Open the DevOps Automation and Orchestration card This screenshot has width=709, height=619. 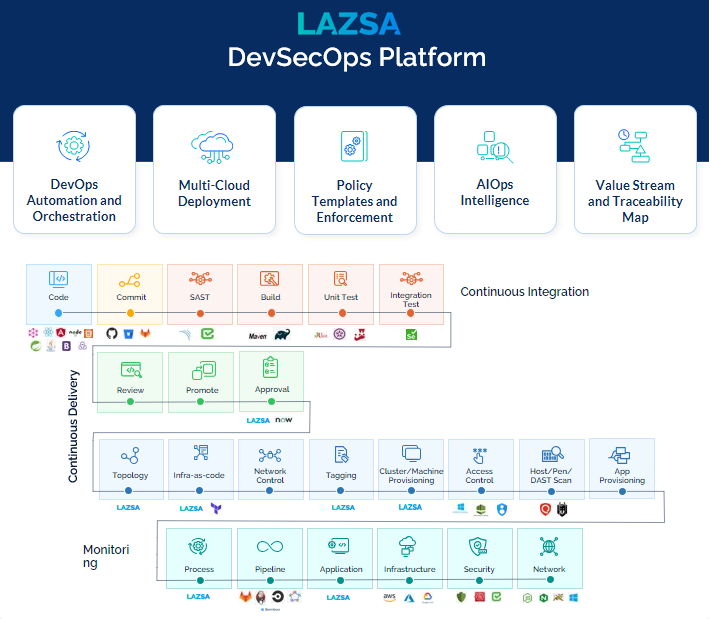tap(75, 170)
